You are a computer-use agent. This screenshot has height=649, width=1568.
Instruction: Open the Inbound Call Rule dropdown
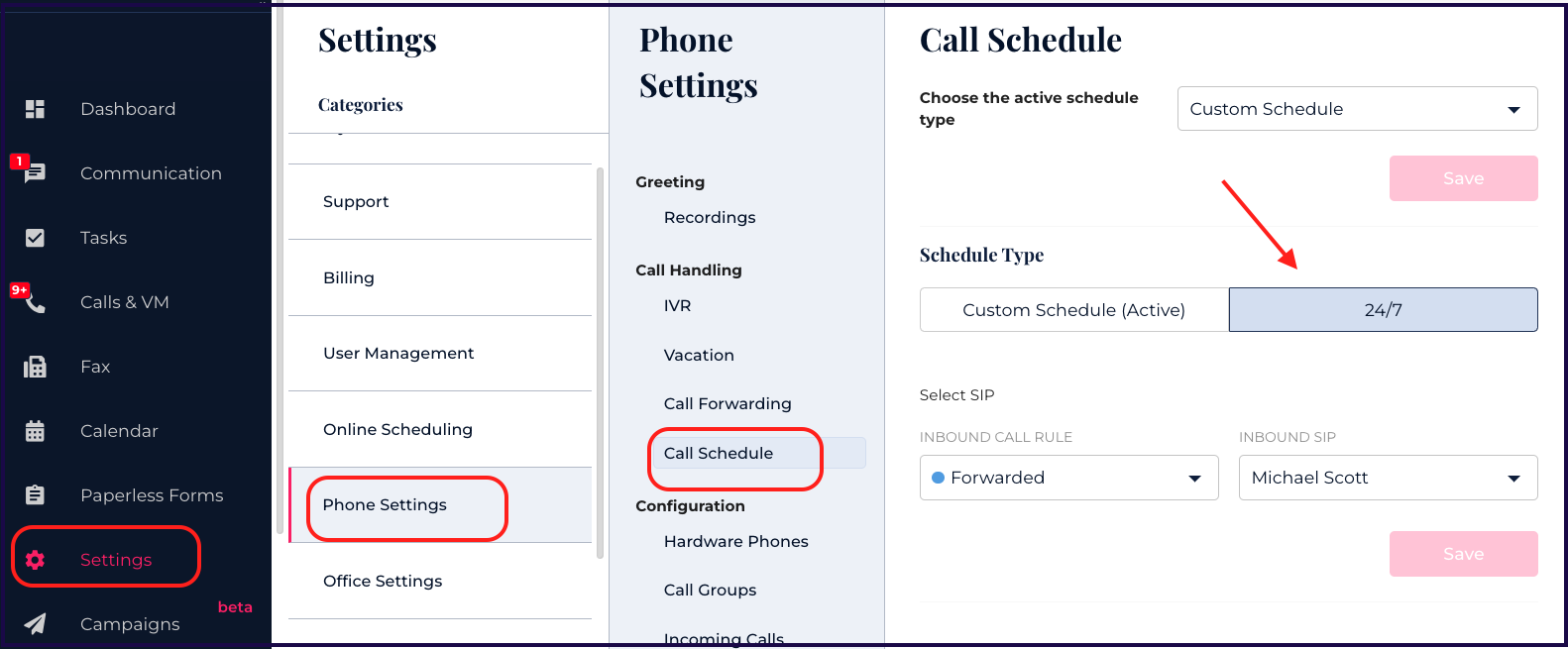pyautogui.click(x=1068, y=478)
